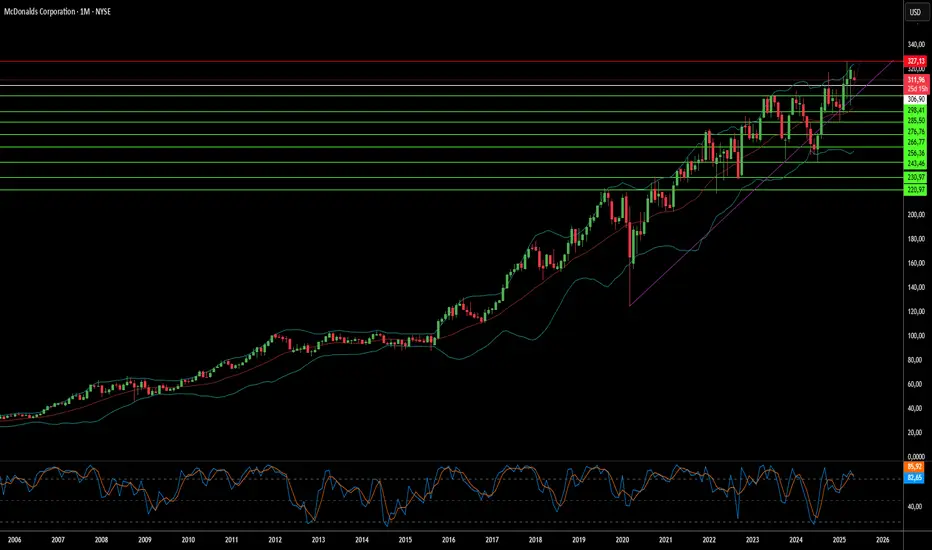Click the green 276,76 level label
The image size is (932, 550).
[x=914, y=132]
